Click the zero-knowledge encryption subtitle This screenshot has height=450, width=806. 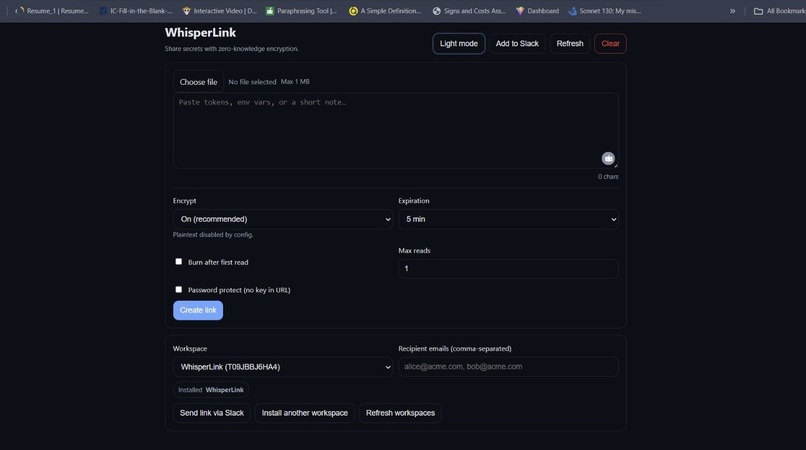[x=231, y=49]
